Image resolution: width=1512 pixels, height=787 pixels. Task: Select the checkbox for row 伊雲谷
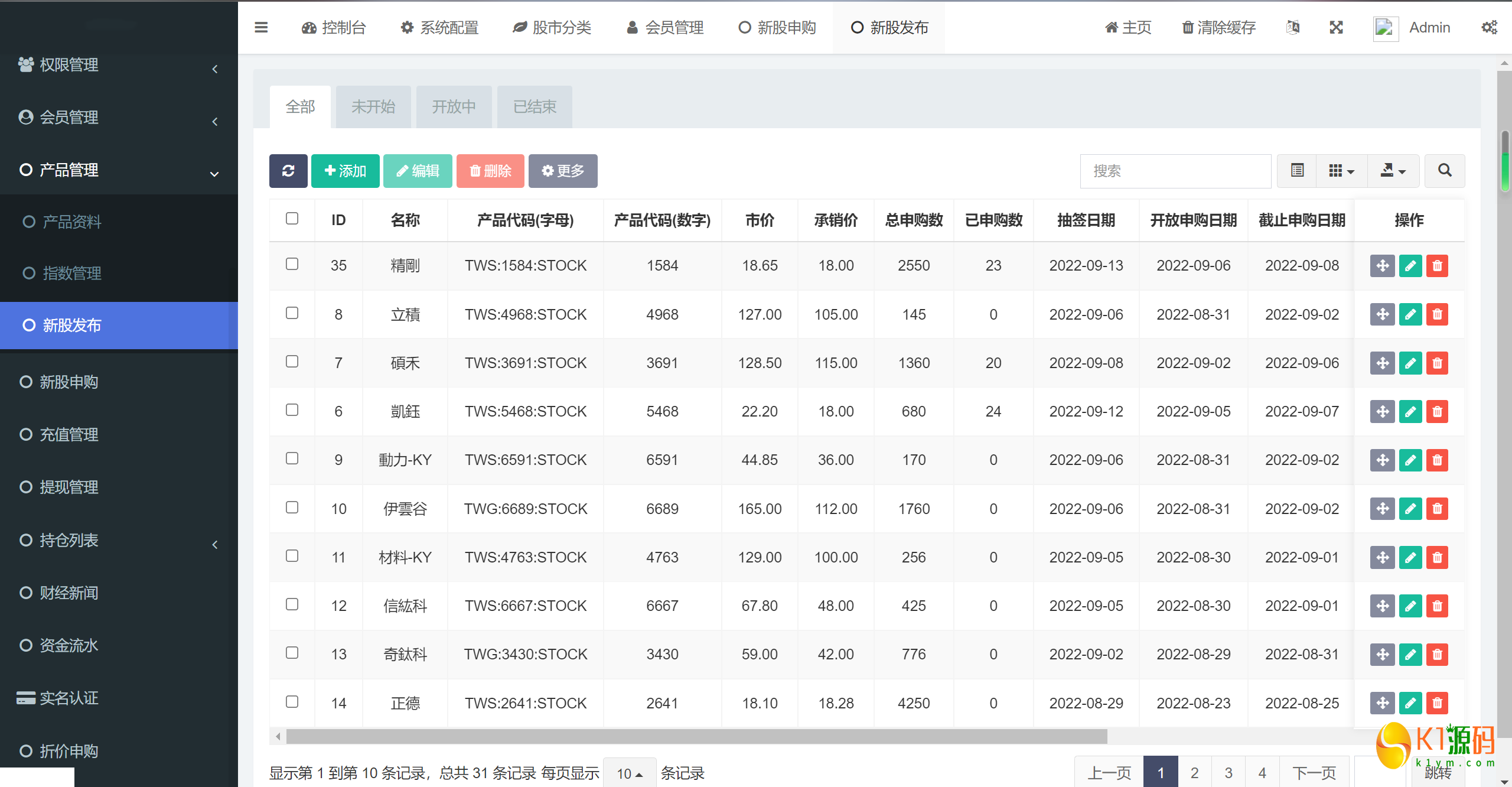(292, 508)
